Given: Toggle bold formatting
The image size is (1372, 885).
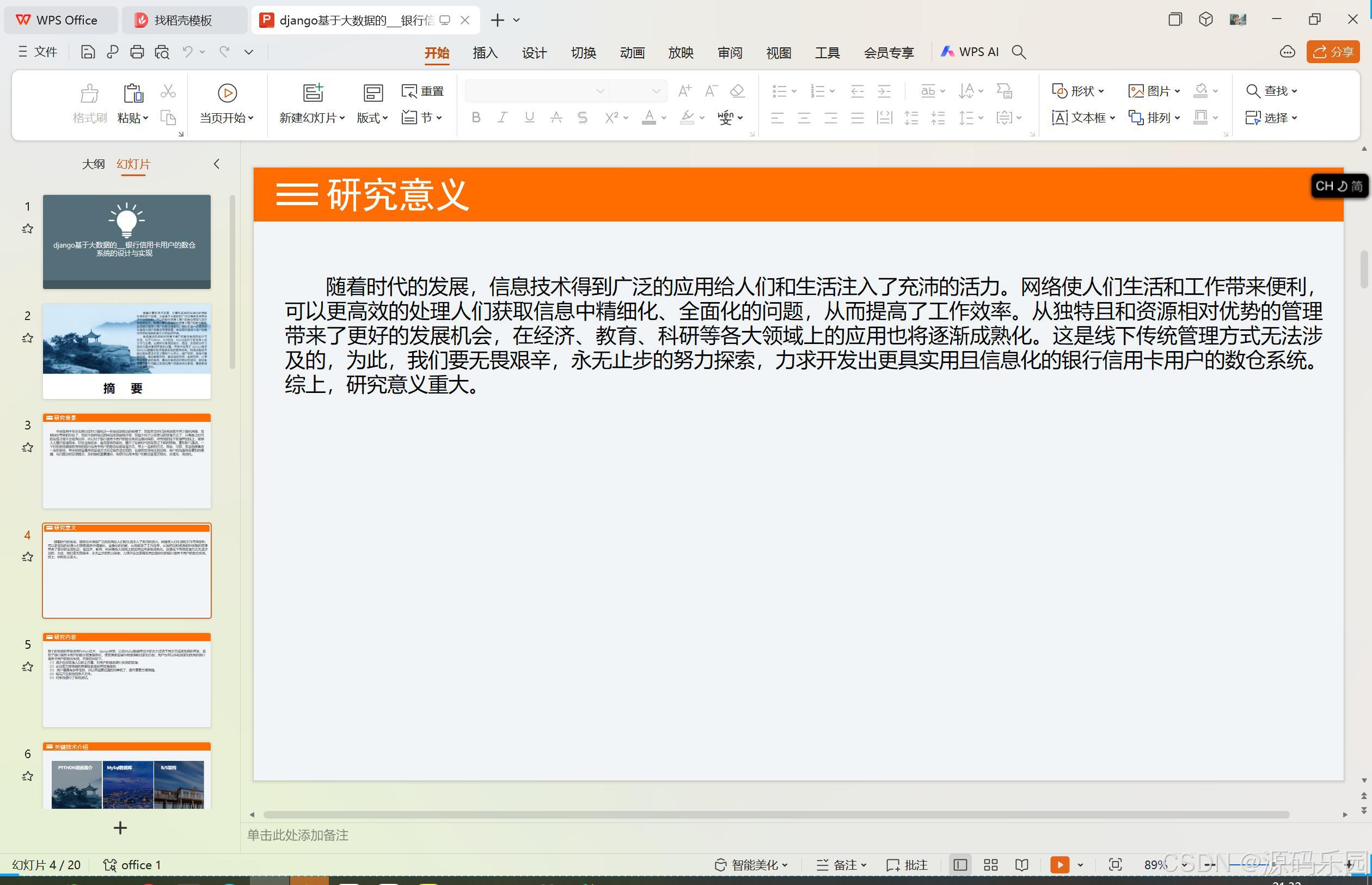Looking at the screenshot, I should [x=475, y=118].
